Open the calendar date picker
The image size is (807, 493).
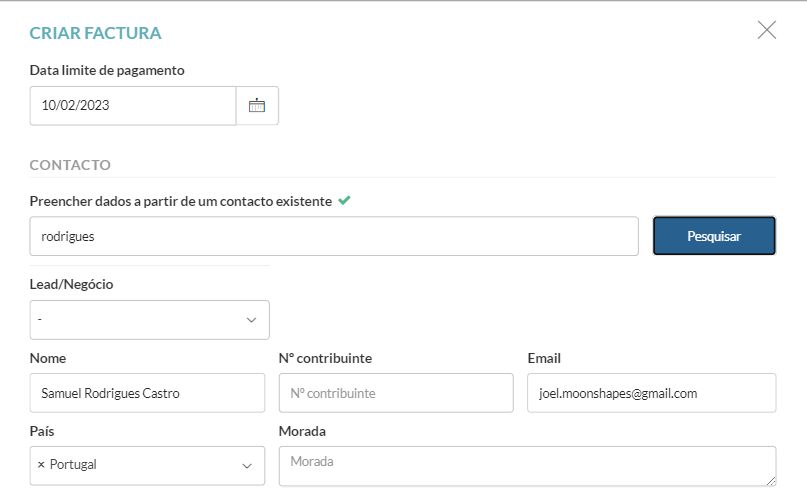click(257, 105)
